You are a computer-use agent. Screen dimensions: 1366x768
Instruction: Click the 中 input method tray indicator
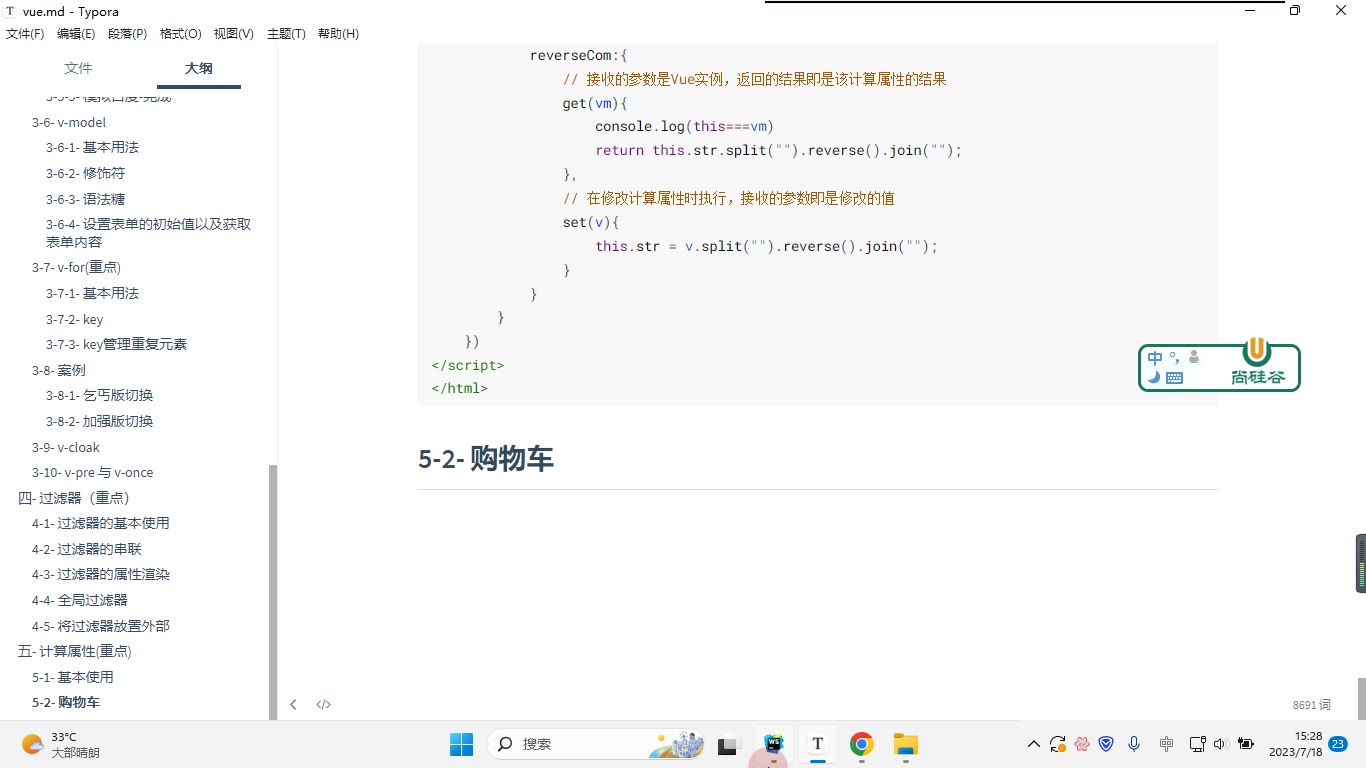pos(1166,744)
